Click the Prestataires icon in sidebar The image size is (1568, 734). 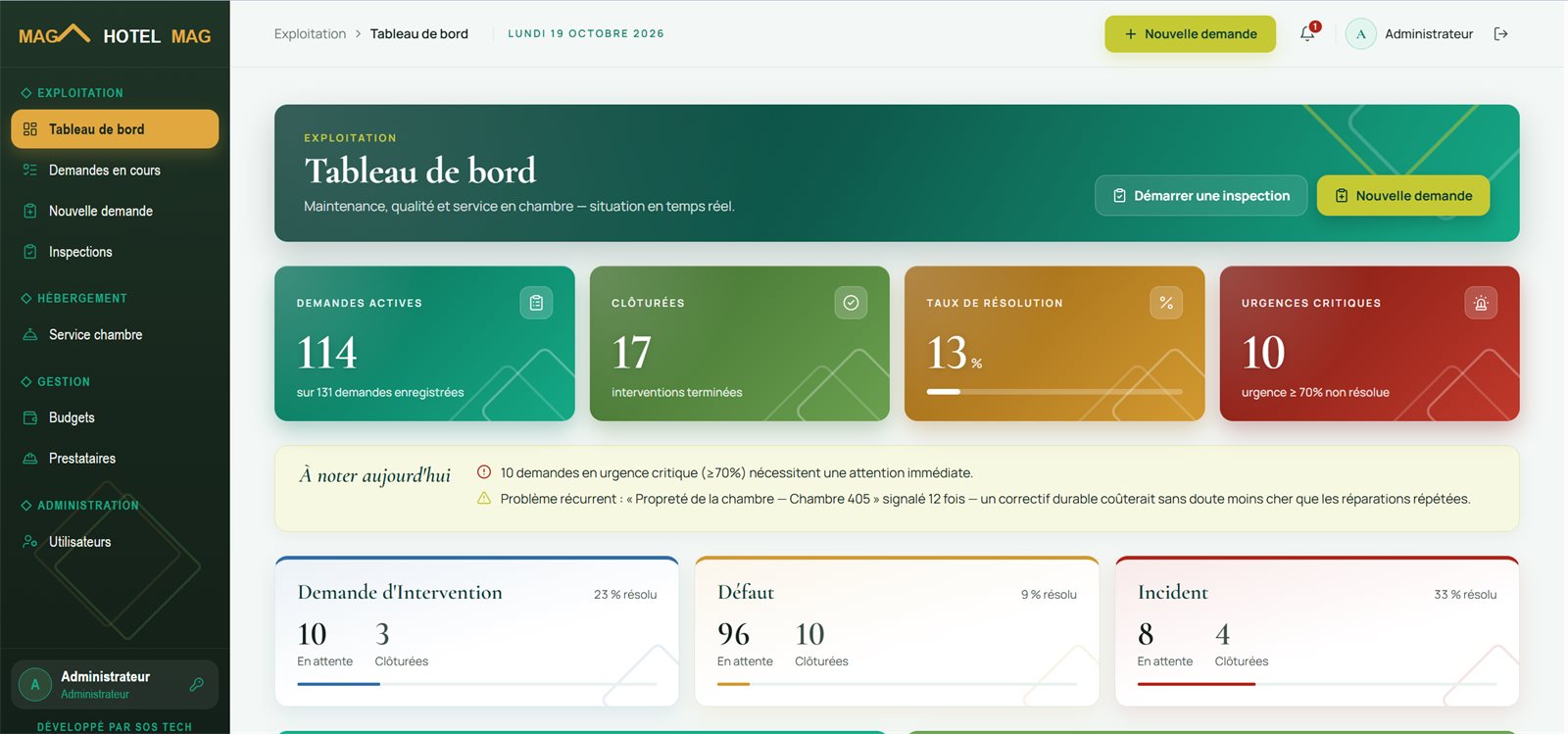30,459
